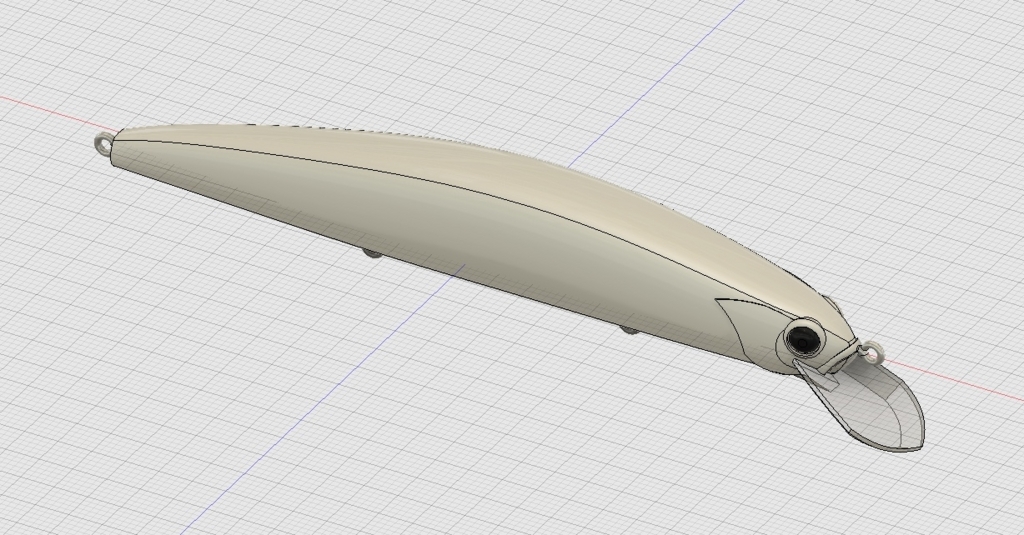
Task: Select the front belly hook hanger
Action: [x=628, y=329]
